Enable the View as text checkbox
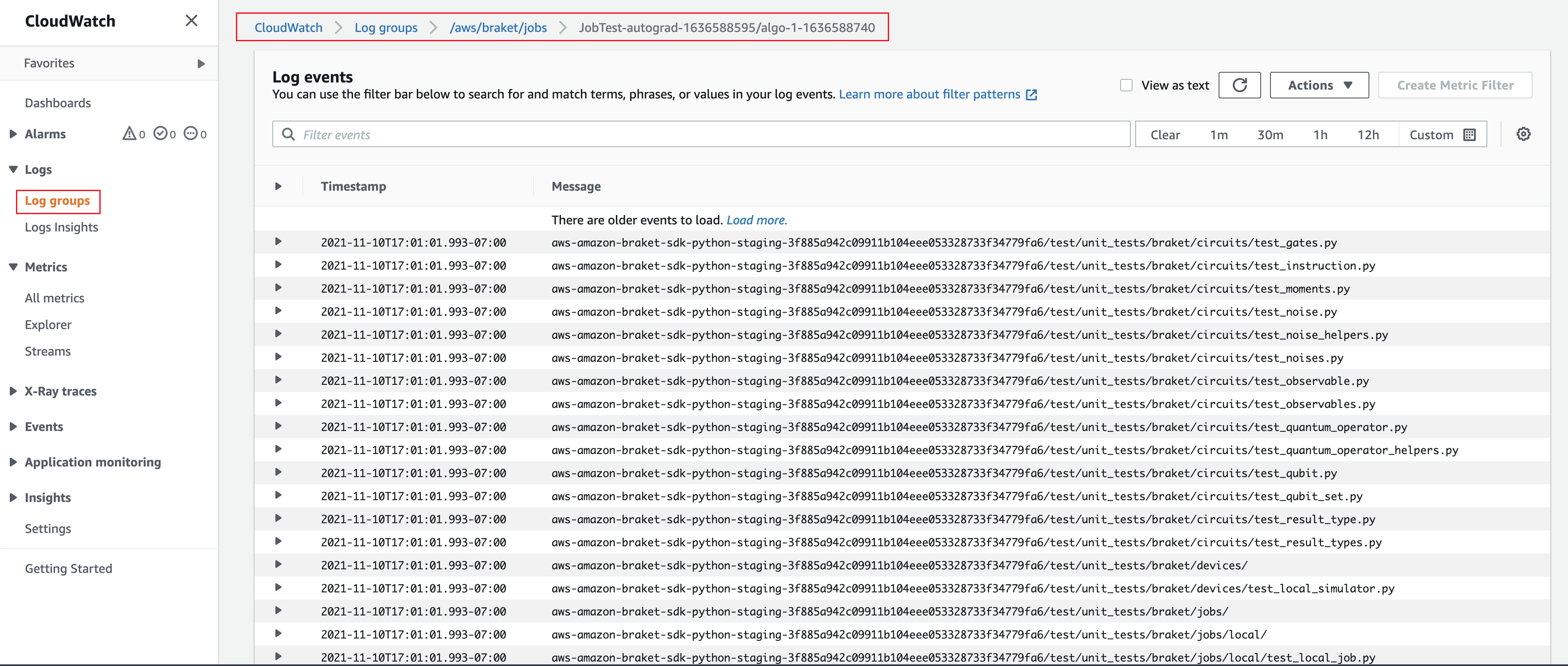This screenshot has height=666, width=1568. point(1126,85)
